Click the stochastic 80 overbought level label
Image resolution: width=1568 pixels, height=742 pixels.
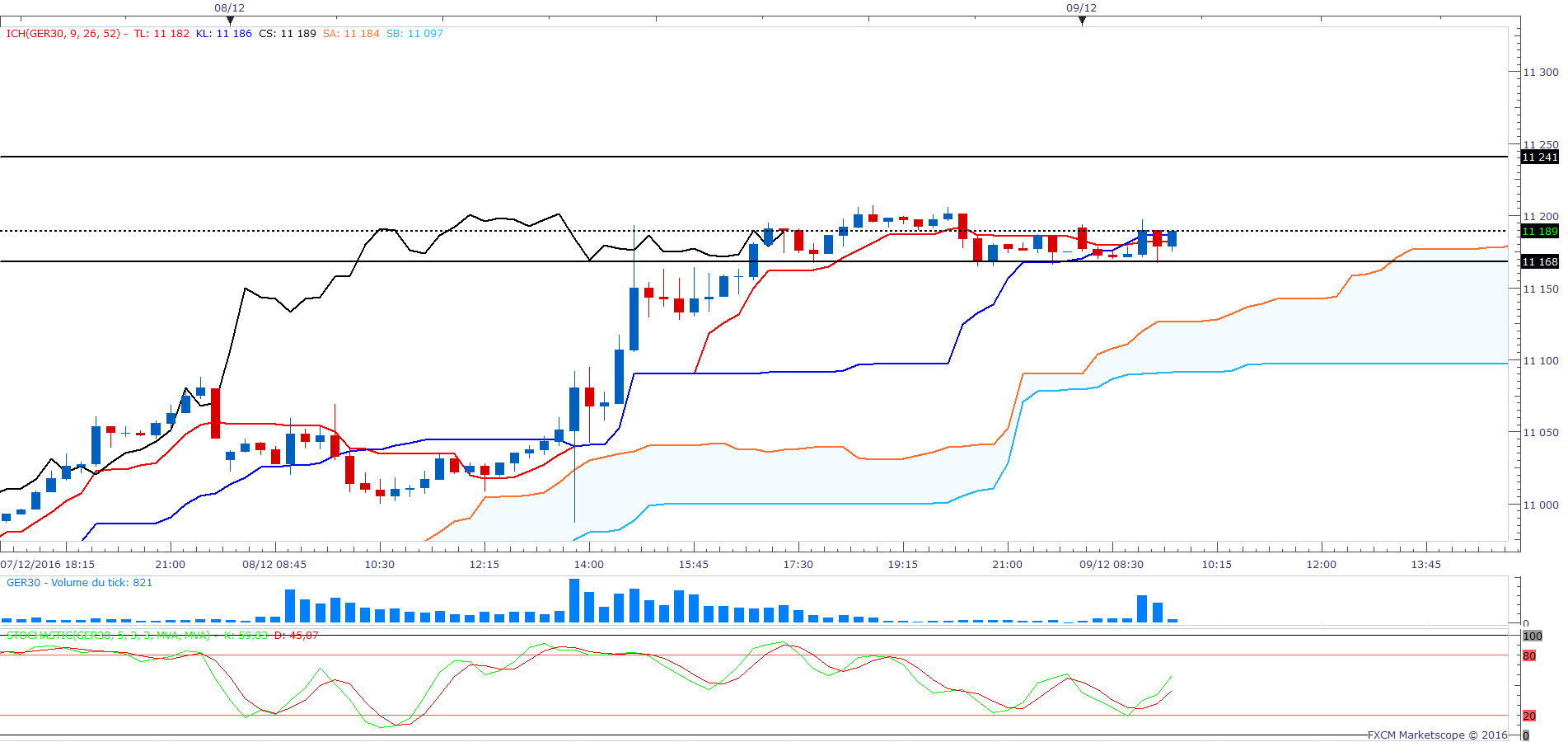click(1529, 656)
